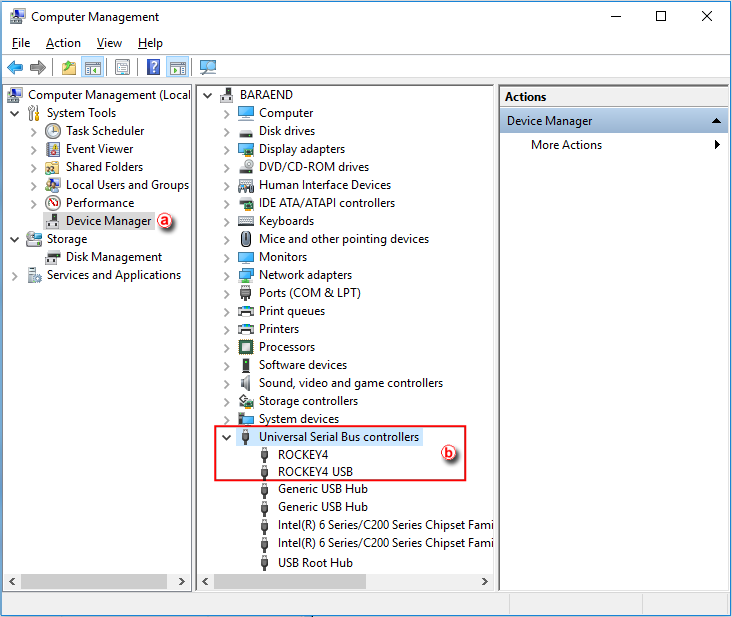Click the Keyboards category icon
This screenshot has width=732, height=617.
click(x=246, y=221)
